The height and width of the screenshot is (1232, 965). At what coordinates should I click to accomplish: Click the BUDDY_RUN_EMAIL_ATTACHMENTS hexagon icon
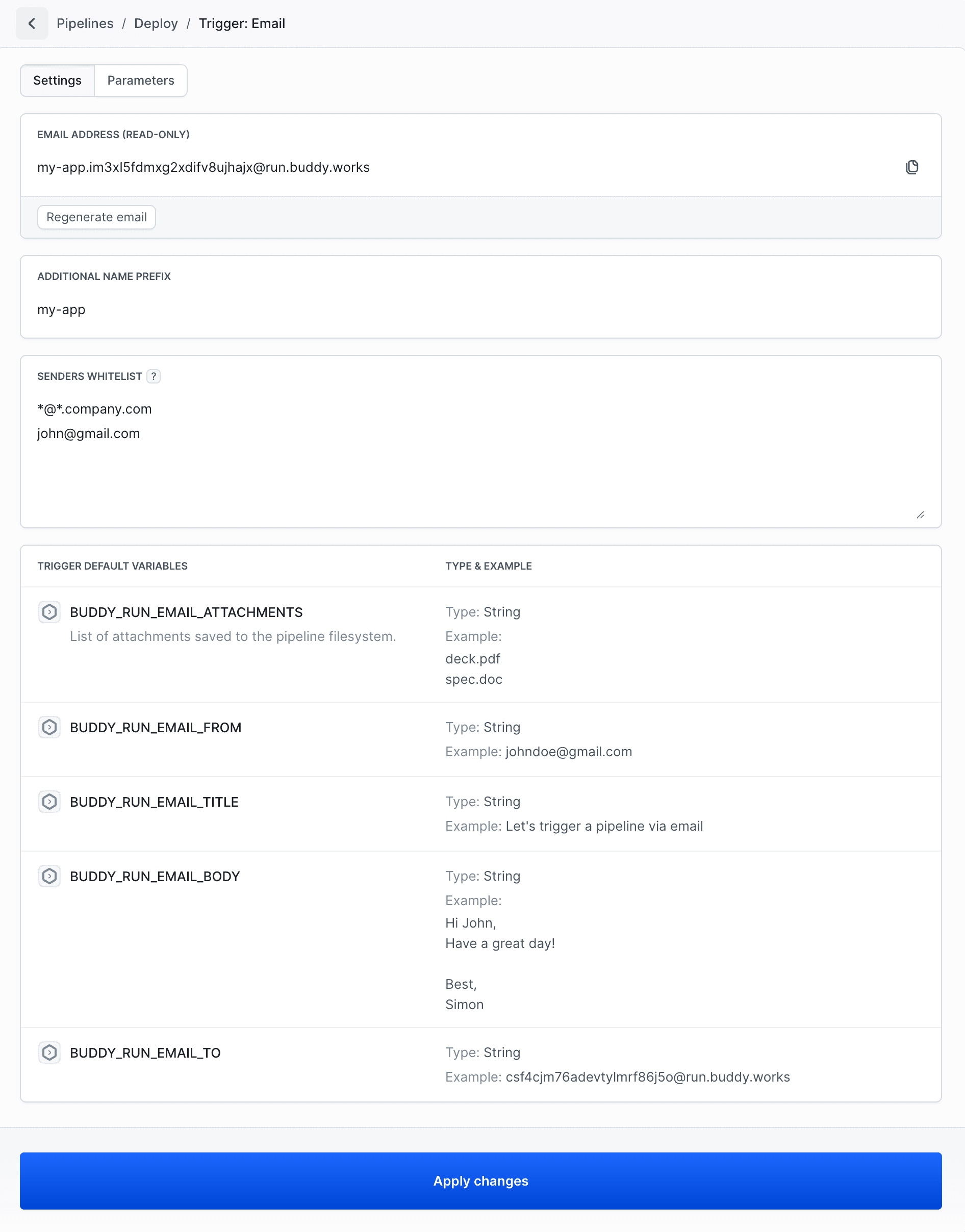49,612
